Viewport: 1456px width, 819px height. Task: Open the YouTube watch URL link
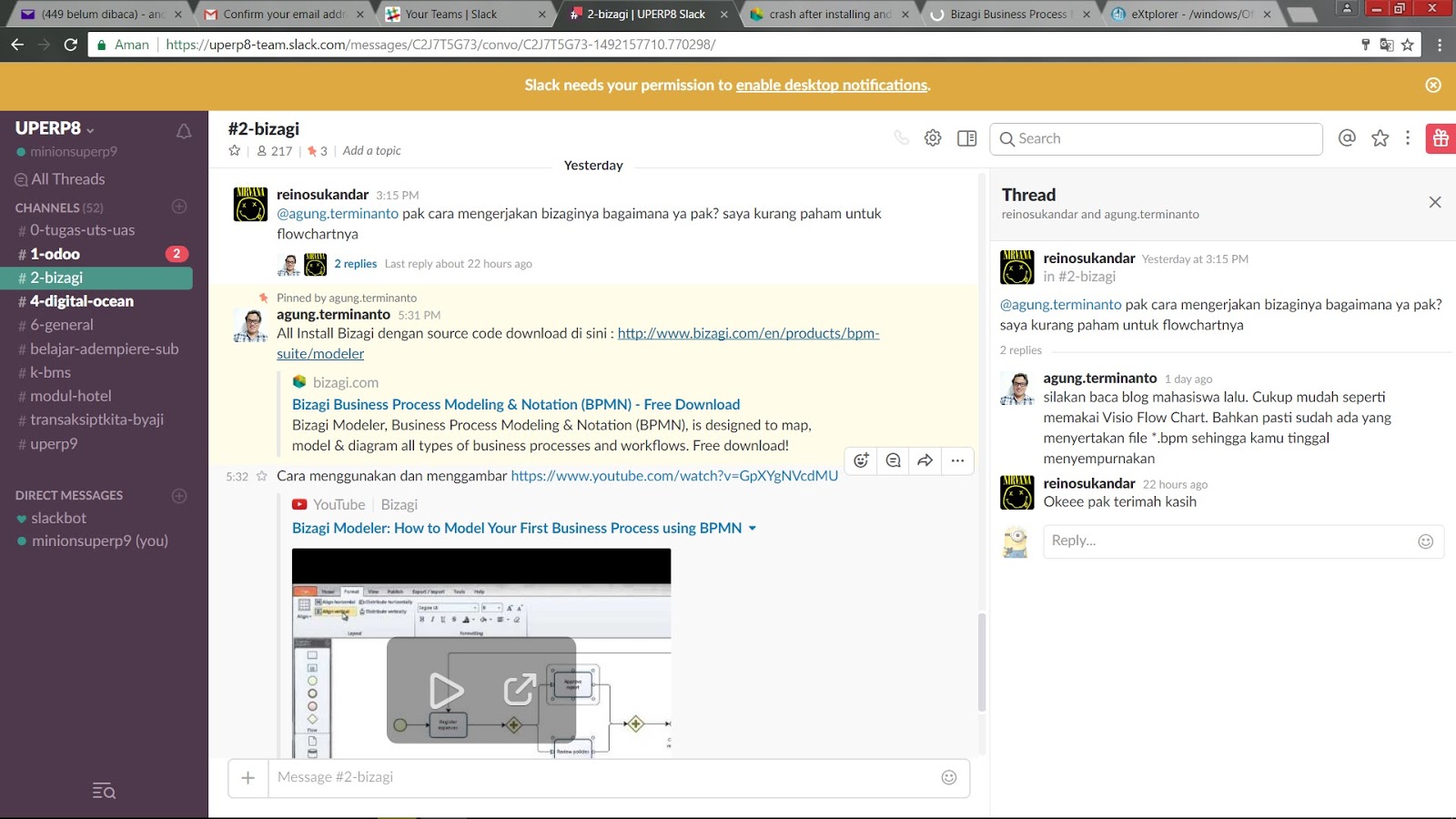pos(674,475)
